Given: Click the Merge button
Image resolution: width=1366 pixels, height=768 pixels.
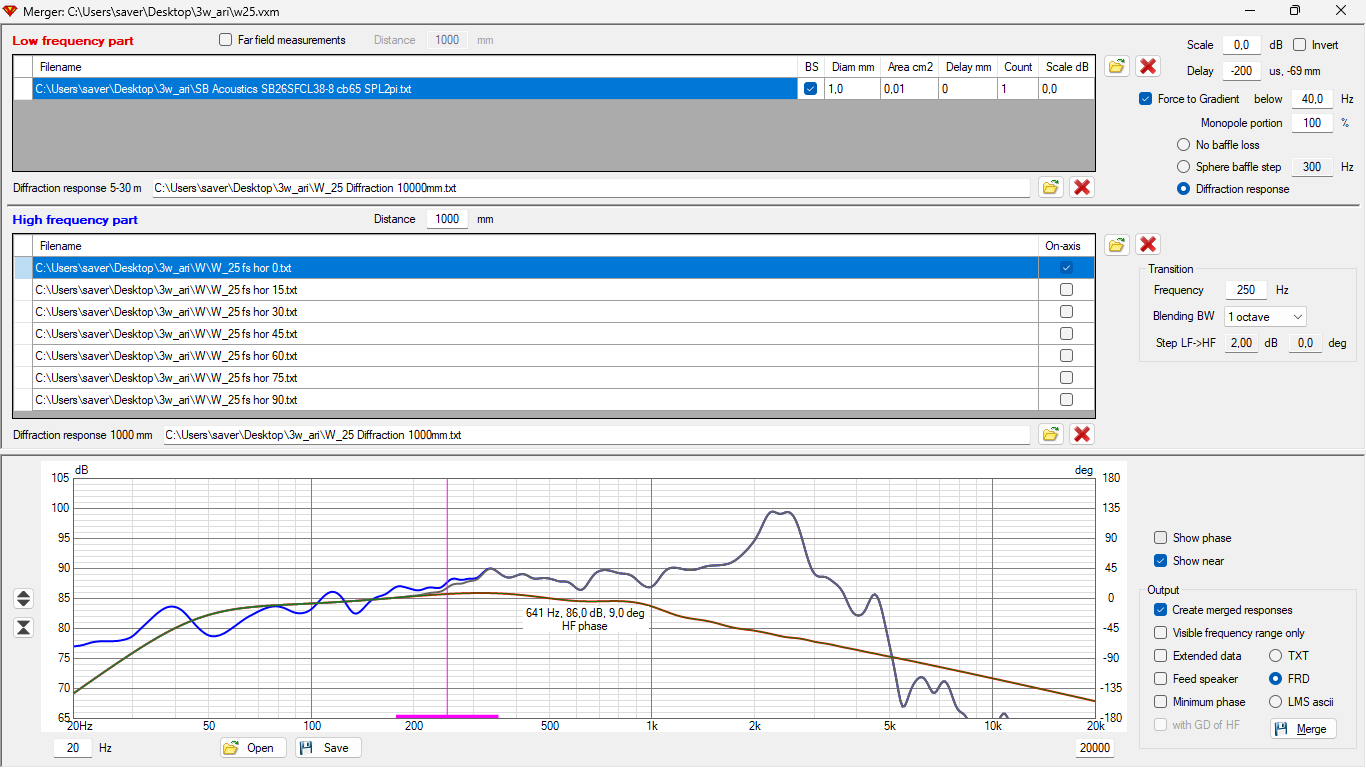Looking at the screenshot, I should [1303, 729].
